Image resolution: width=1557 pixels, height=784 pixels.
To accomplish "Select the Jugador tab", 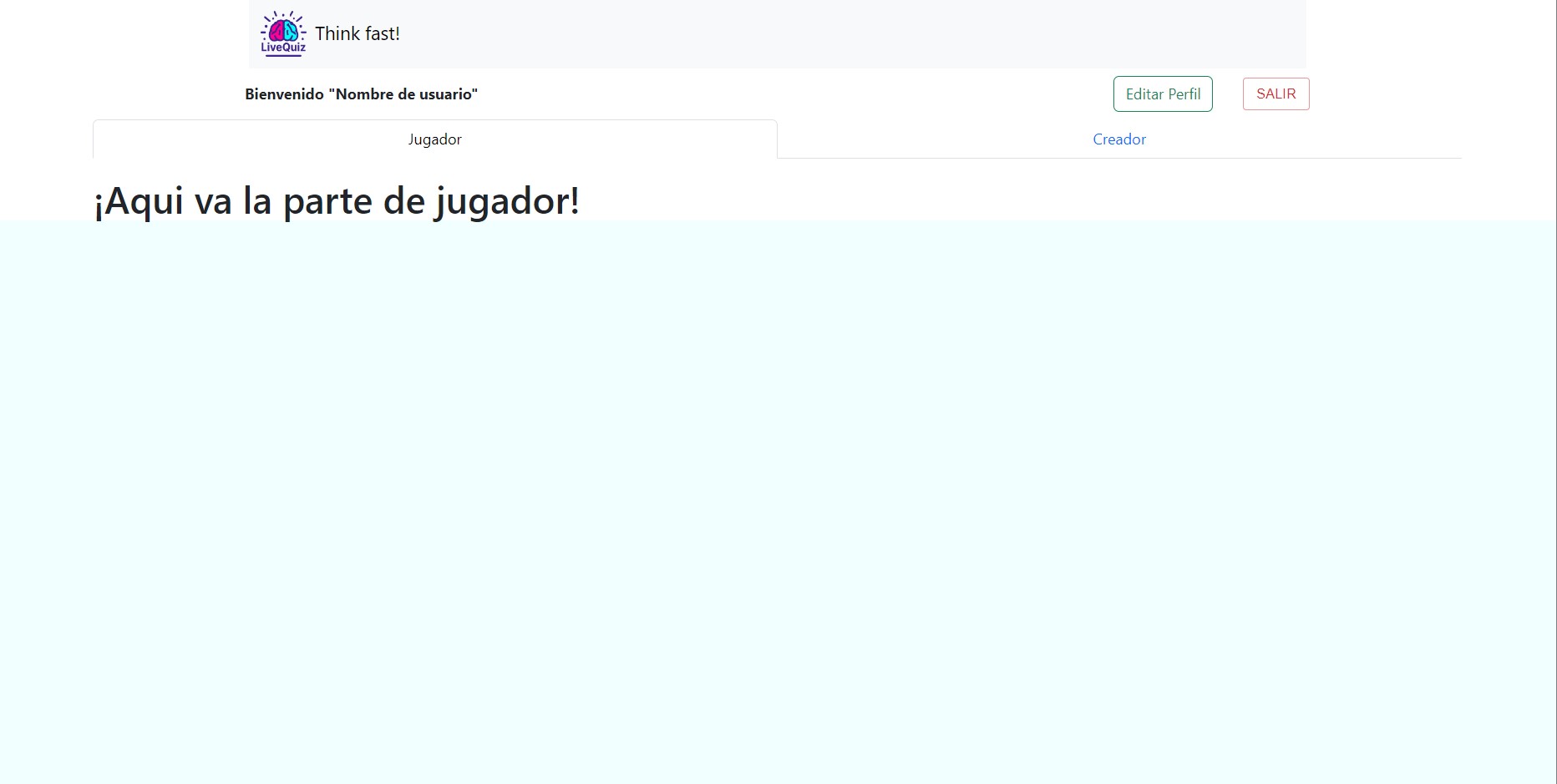I will 434,139.
